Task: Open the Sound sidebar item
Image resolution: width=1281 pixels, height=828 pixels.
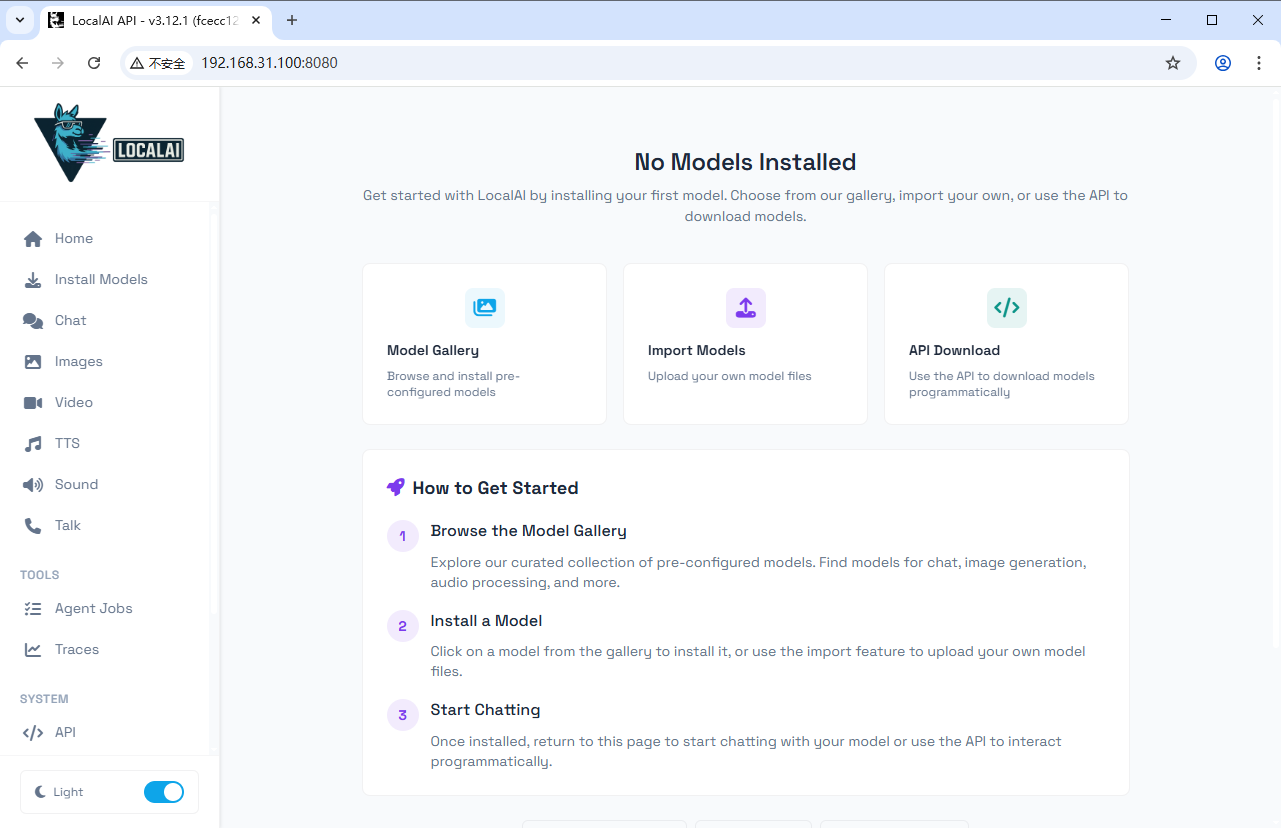Action: click(110, 485)
